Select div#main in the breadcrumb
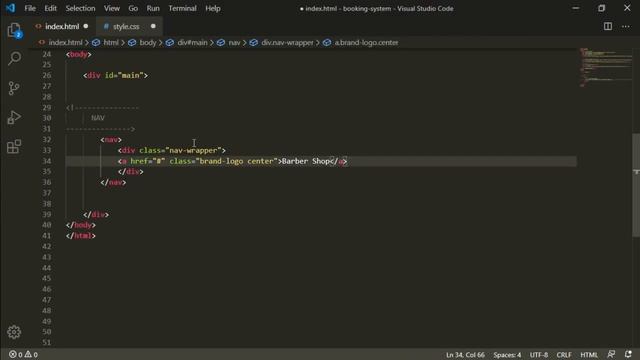Image resolution: width=640 pixels, height=360 pixels. tap(192, 42)
